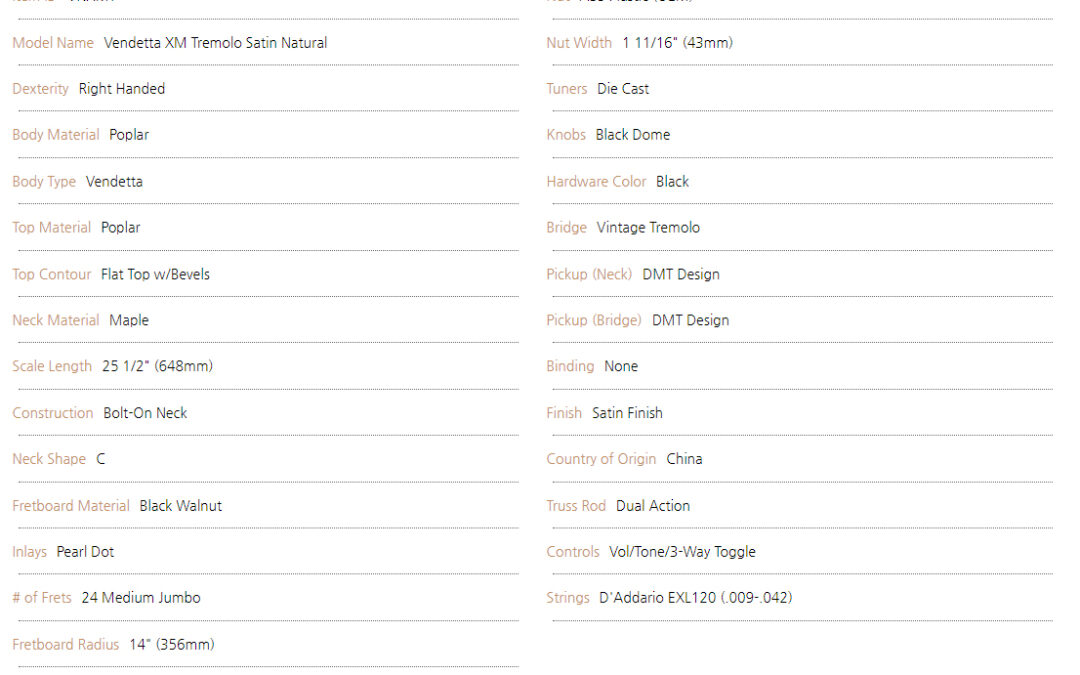Select the Body Type label
The height and width of the screenshot is (675, 1080).
(44, 182)
